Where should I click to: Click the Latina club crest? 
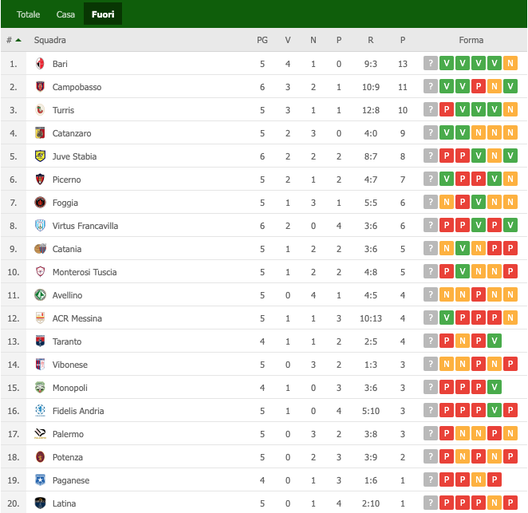click(x=40, y=503)
